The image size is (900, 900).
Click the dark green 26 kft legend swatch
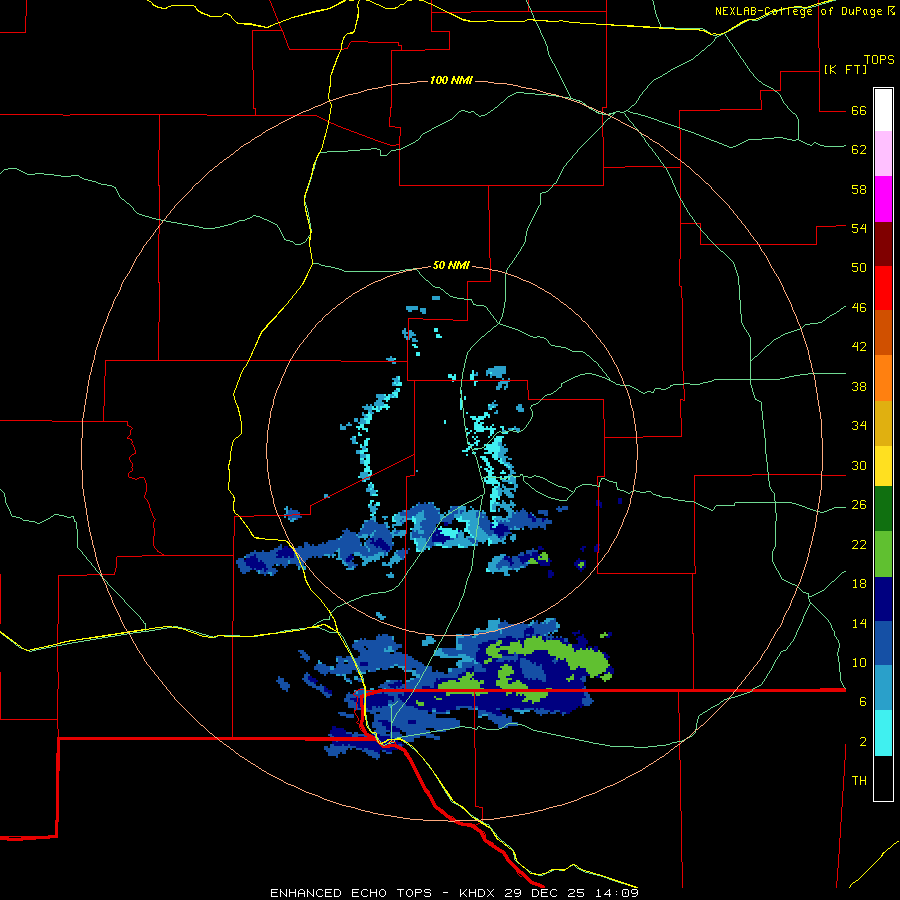tap(883, 509)
